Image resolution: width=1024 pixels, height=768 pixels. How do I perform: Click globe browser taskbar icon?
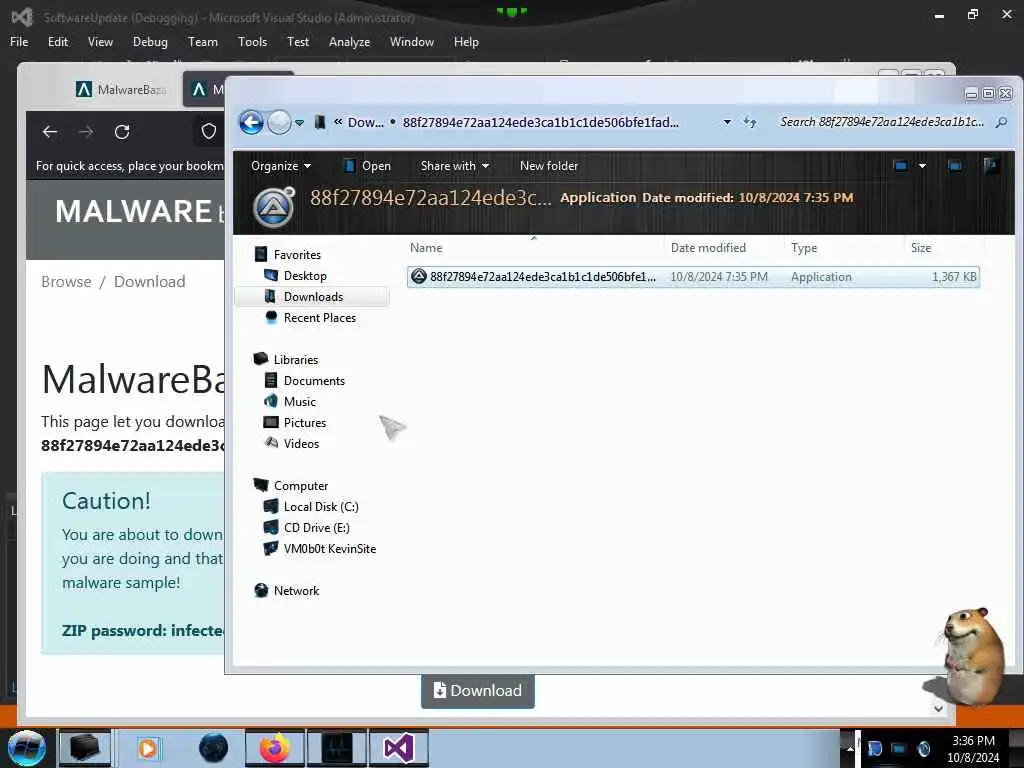click(x=214, y=748)
